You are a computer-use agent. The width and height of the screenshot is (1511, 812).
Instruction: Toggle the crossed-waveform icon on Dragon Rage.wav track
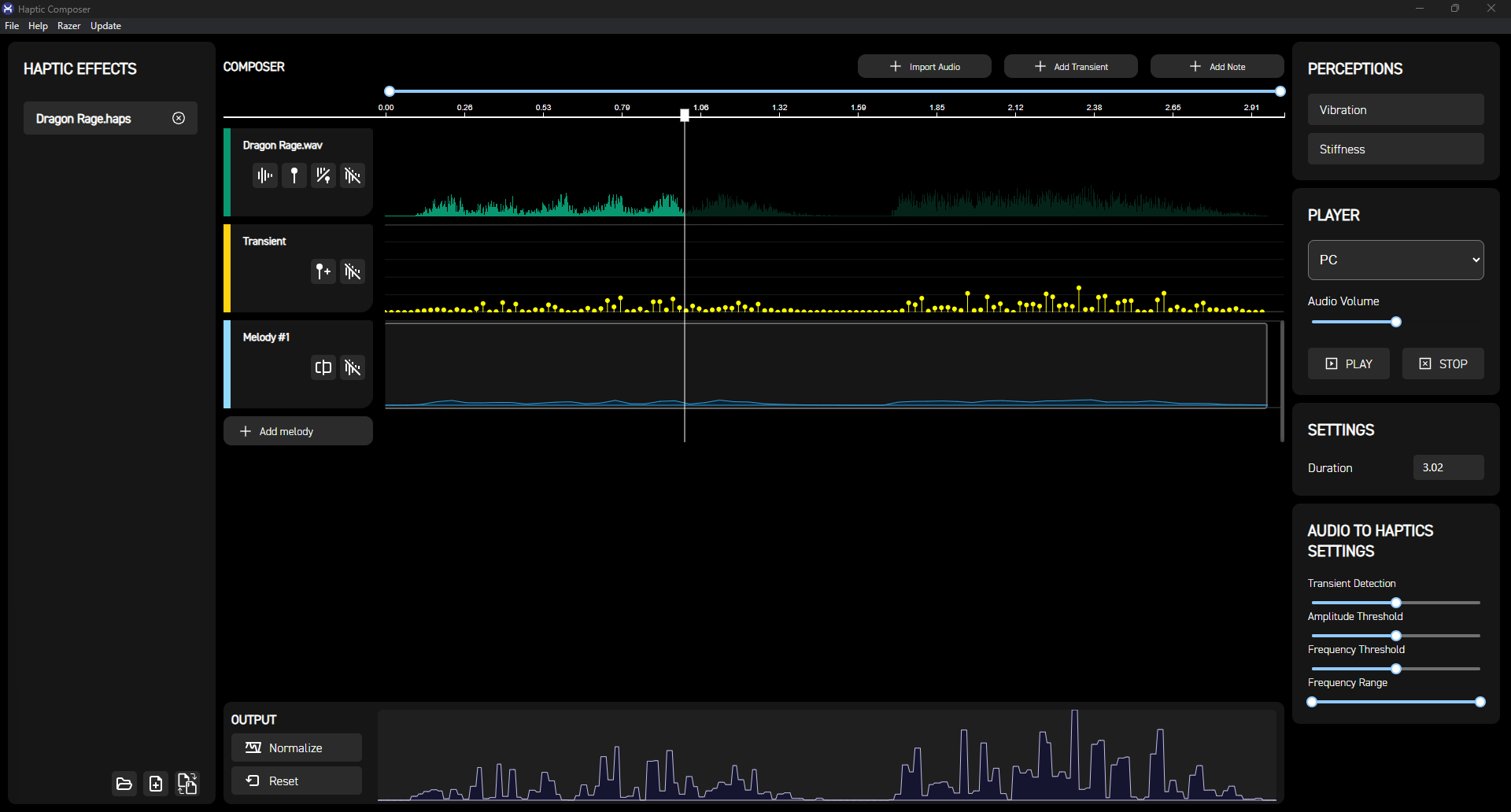click(x=353, y=175)
